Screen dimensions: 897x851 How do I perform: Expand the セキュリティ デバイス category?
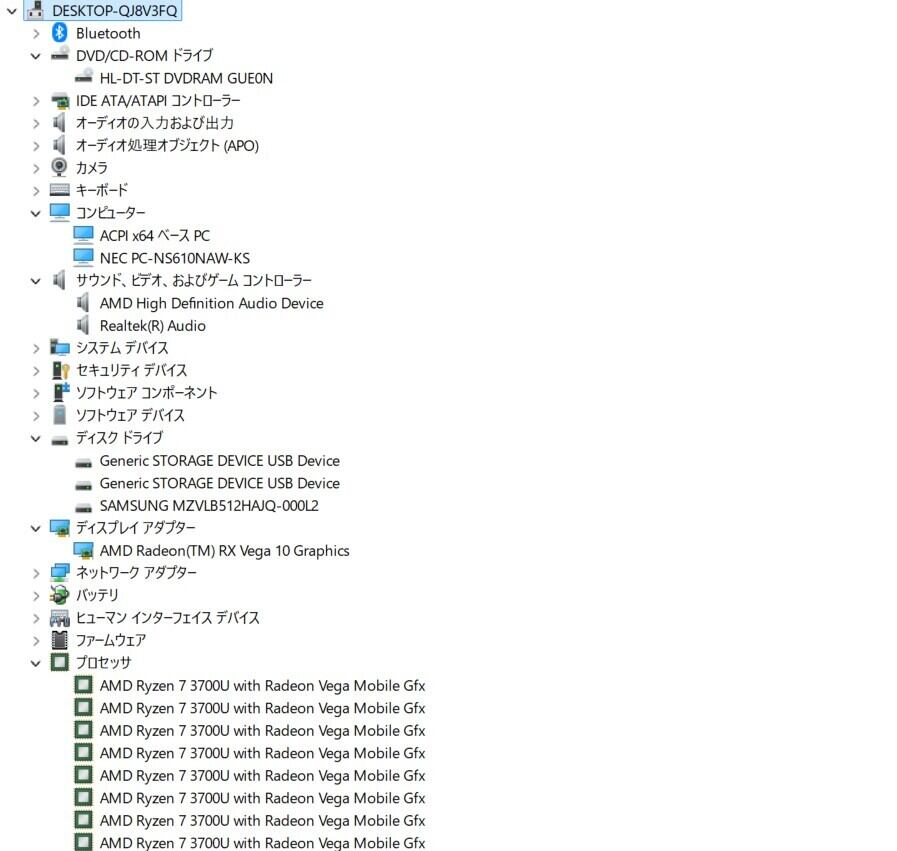(36, 371)
